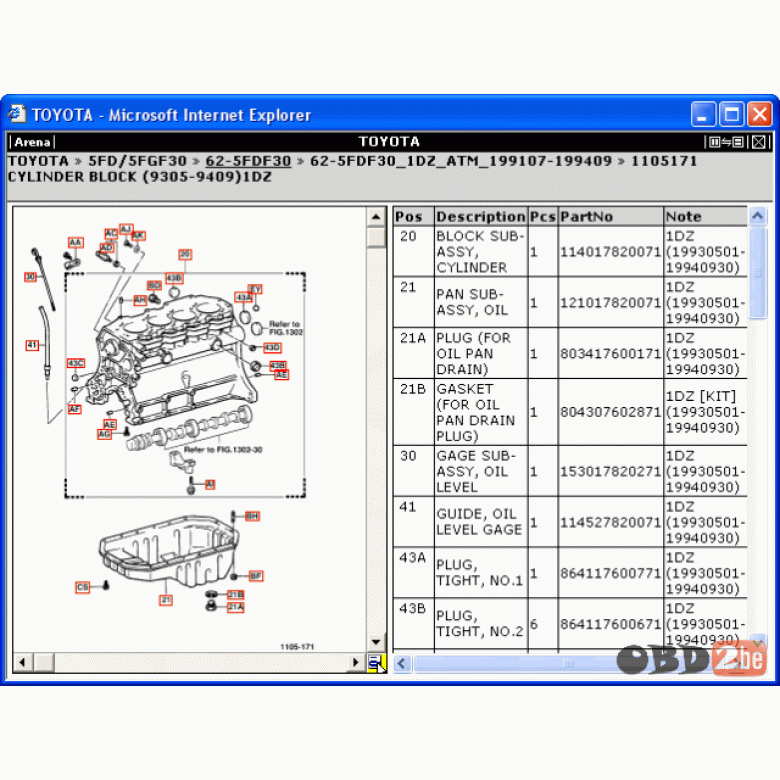The image size is (780, 780).
Task: Click the diagram vertical scrollbar thumb
Action: (376, 237)
